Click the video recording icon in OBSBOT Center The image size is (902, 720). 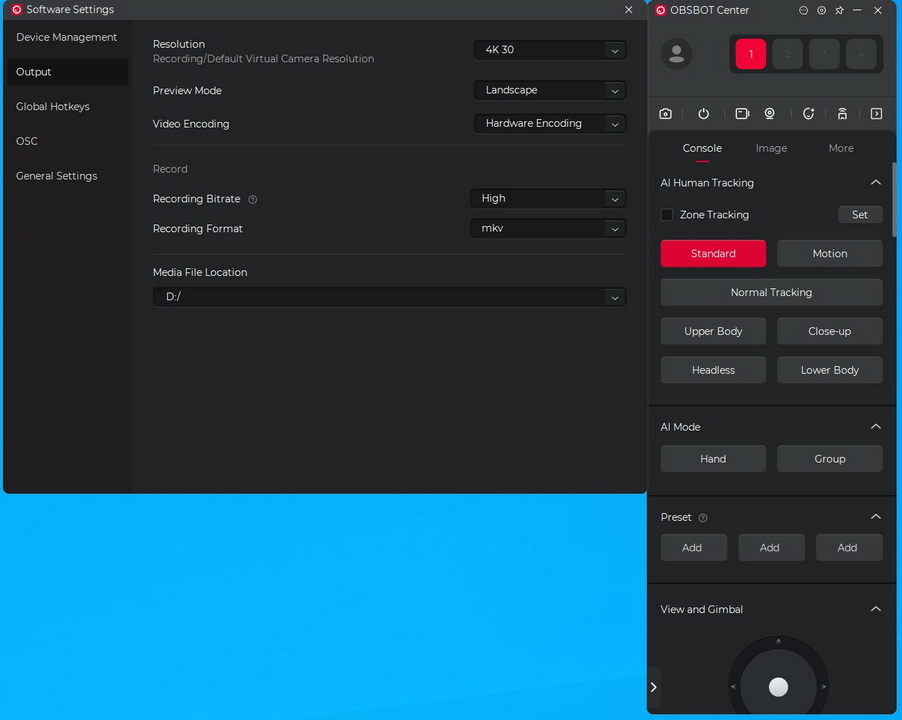point(742,113)
